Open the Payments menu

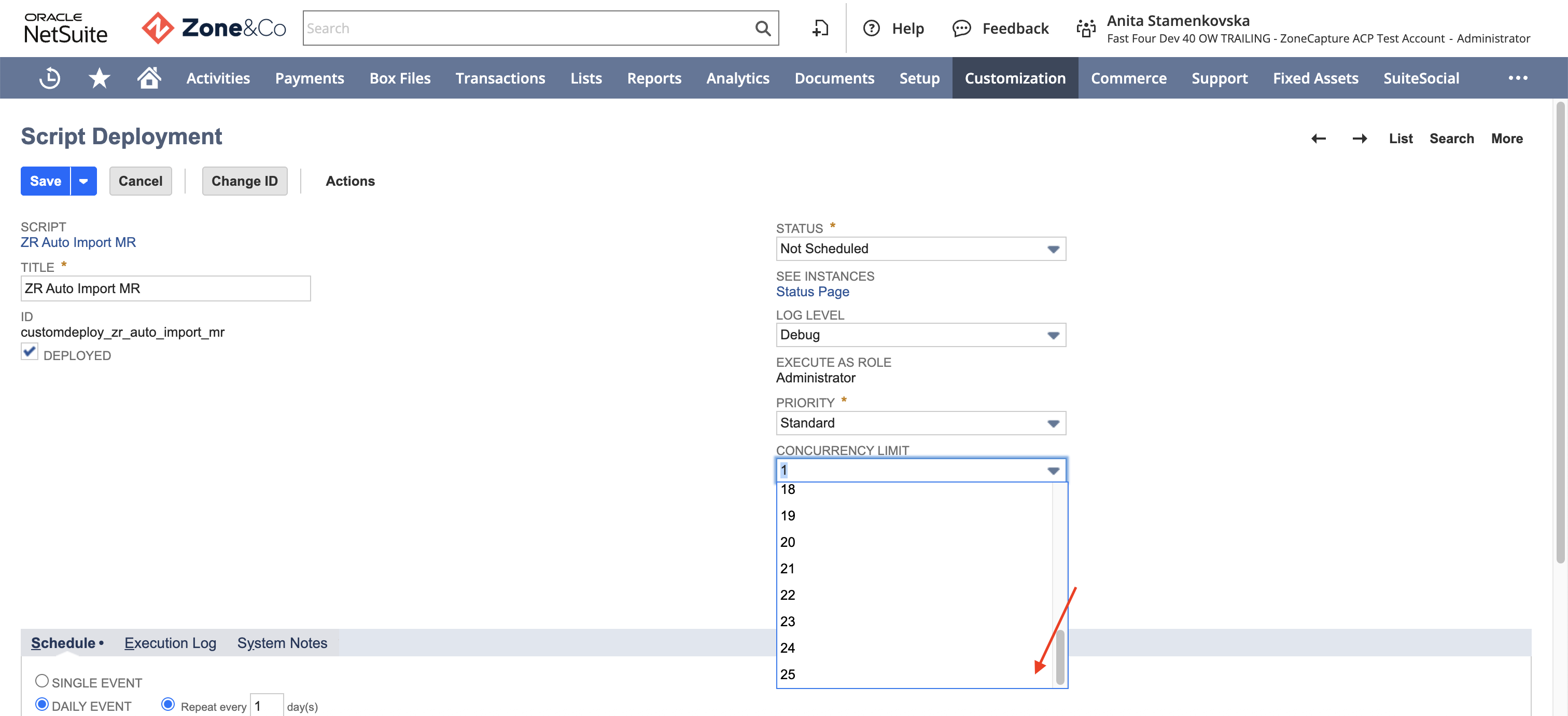(x=309, y=78)
